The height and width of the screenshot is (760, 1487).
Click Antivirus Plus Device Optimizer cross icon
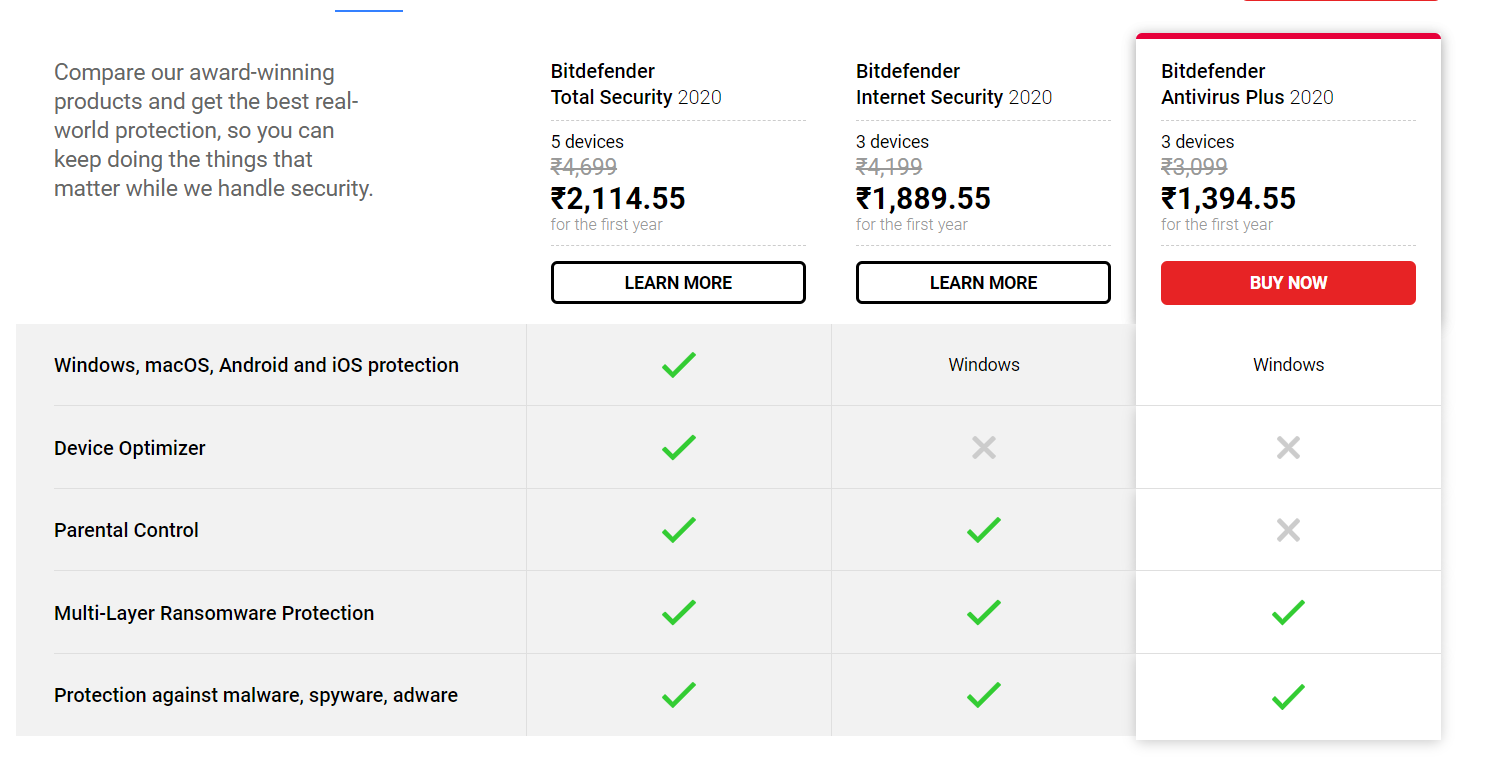click(1288, 447)
